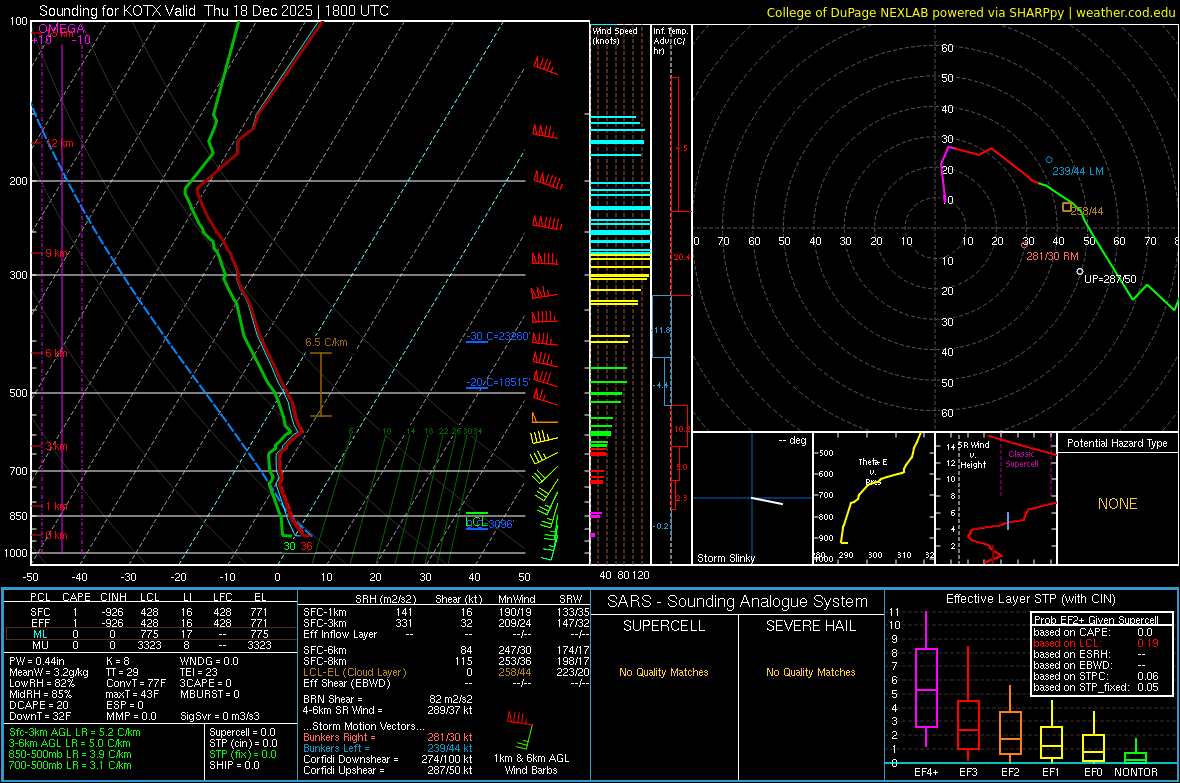Click the 'UP=287/50' hodograph label
1180x783 pixels.
[x=1110, y=279]
